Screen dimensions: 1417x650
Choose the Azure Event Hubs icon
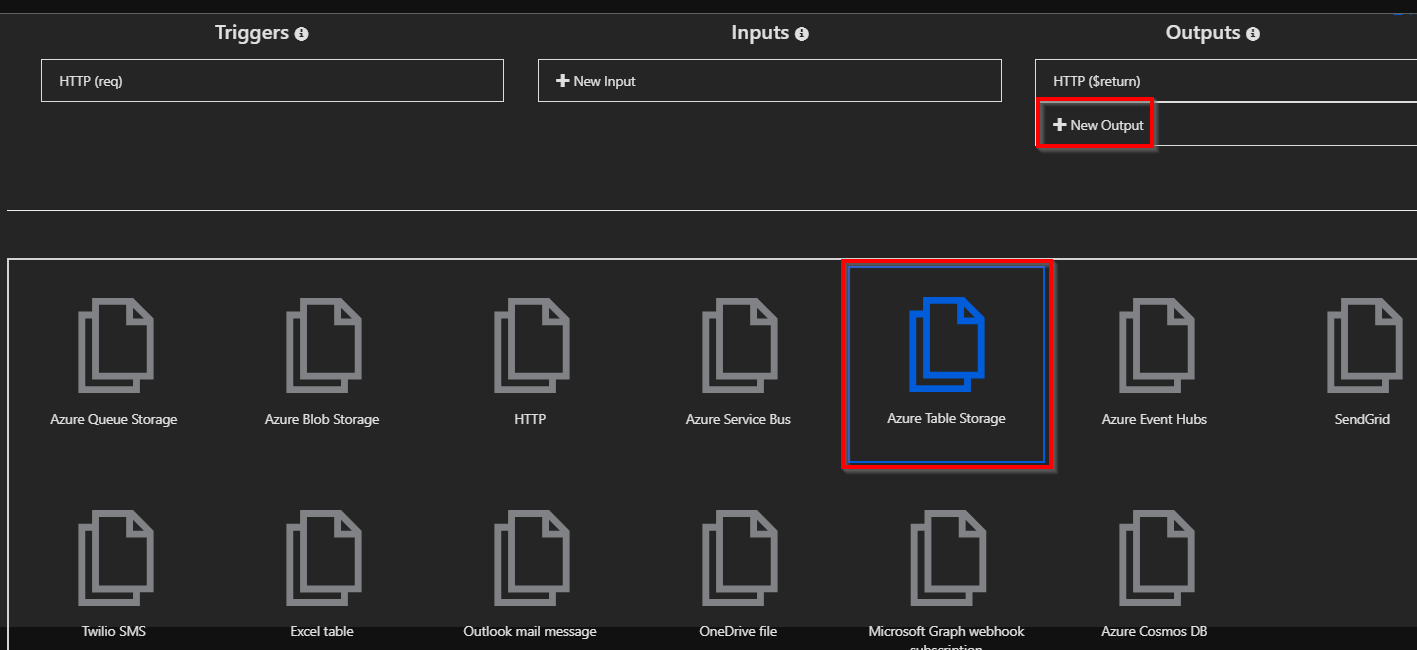1154,345
